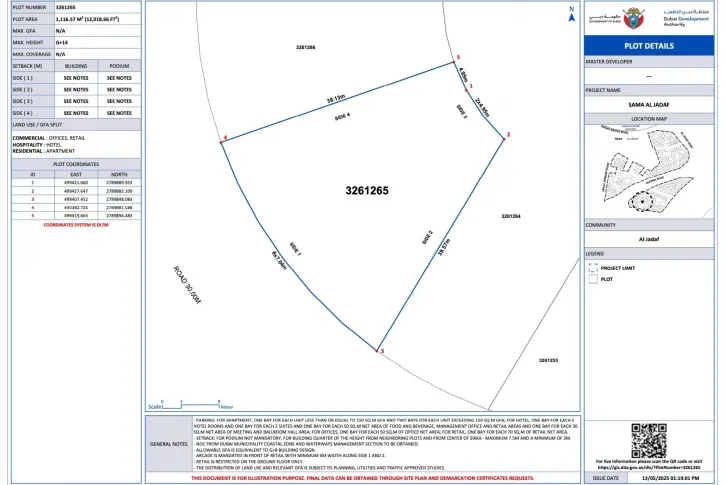726x485 pixels.
Task: Click the PLOT NUMBER value 3261265 in table
Action: [x=65, y=7]
